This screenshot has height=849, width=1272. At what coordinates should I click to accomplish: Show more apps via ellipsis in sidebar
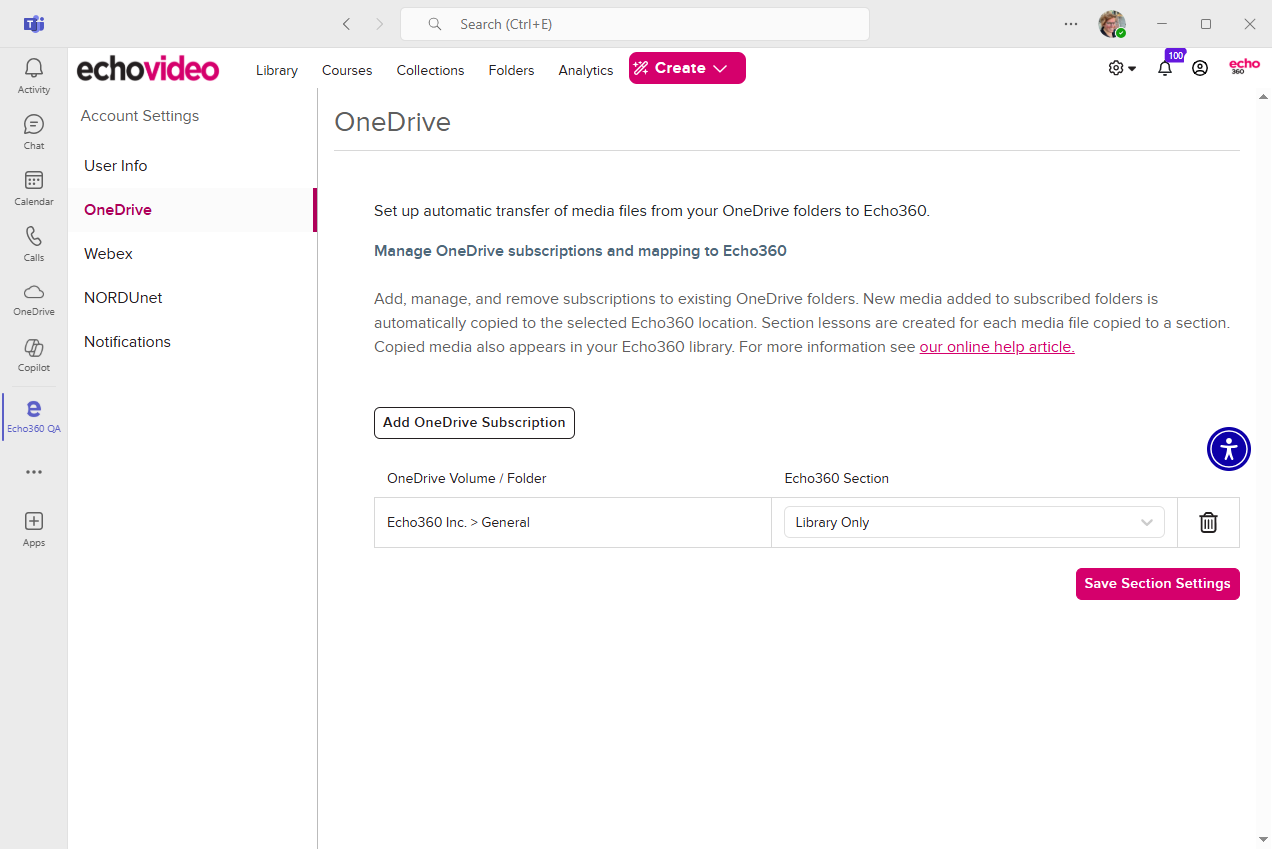click(x=34, y=472)
